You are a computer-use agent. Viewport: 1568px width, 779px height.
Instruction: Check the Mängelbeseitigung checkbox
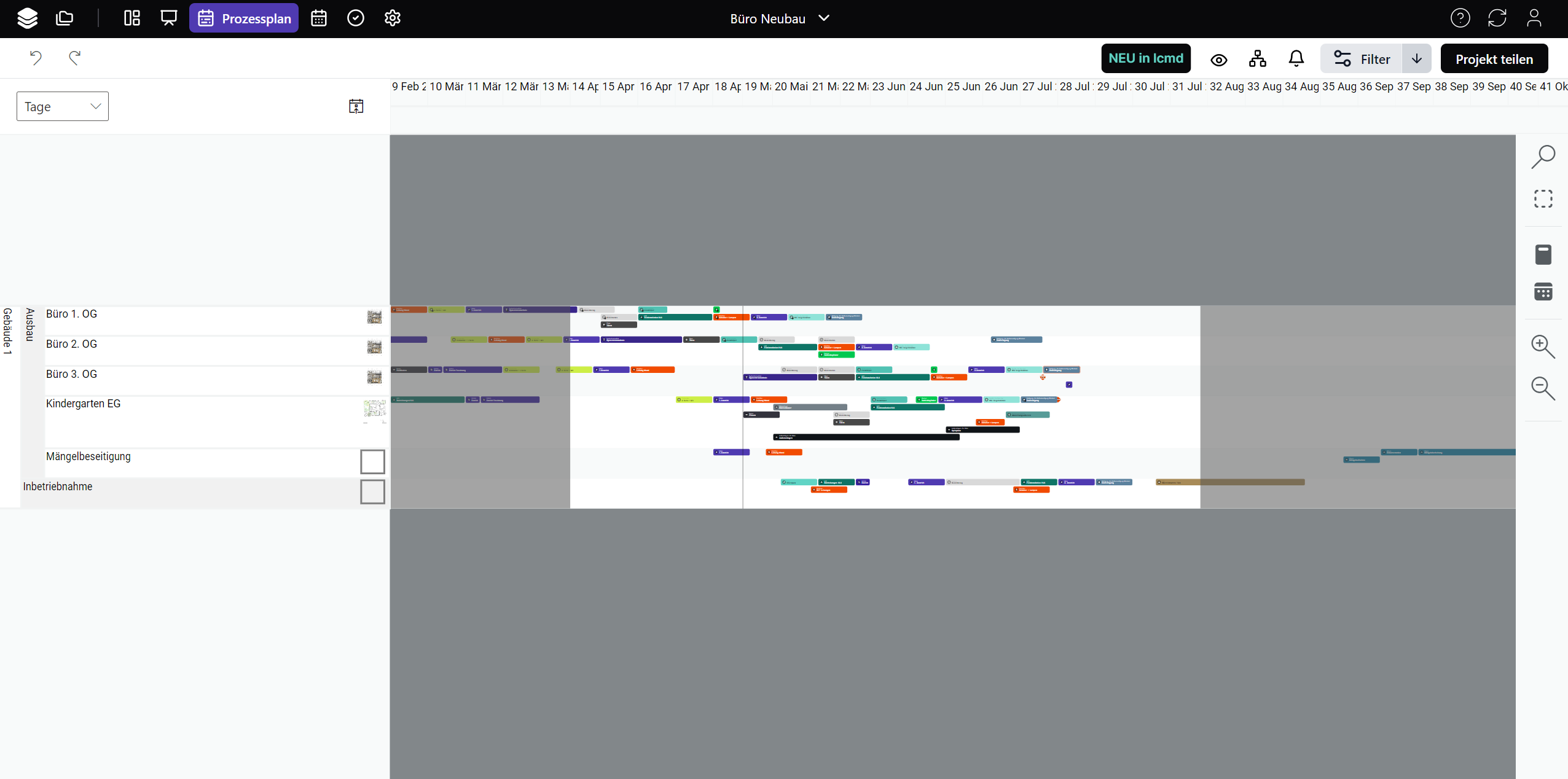click(372, 461)
